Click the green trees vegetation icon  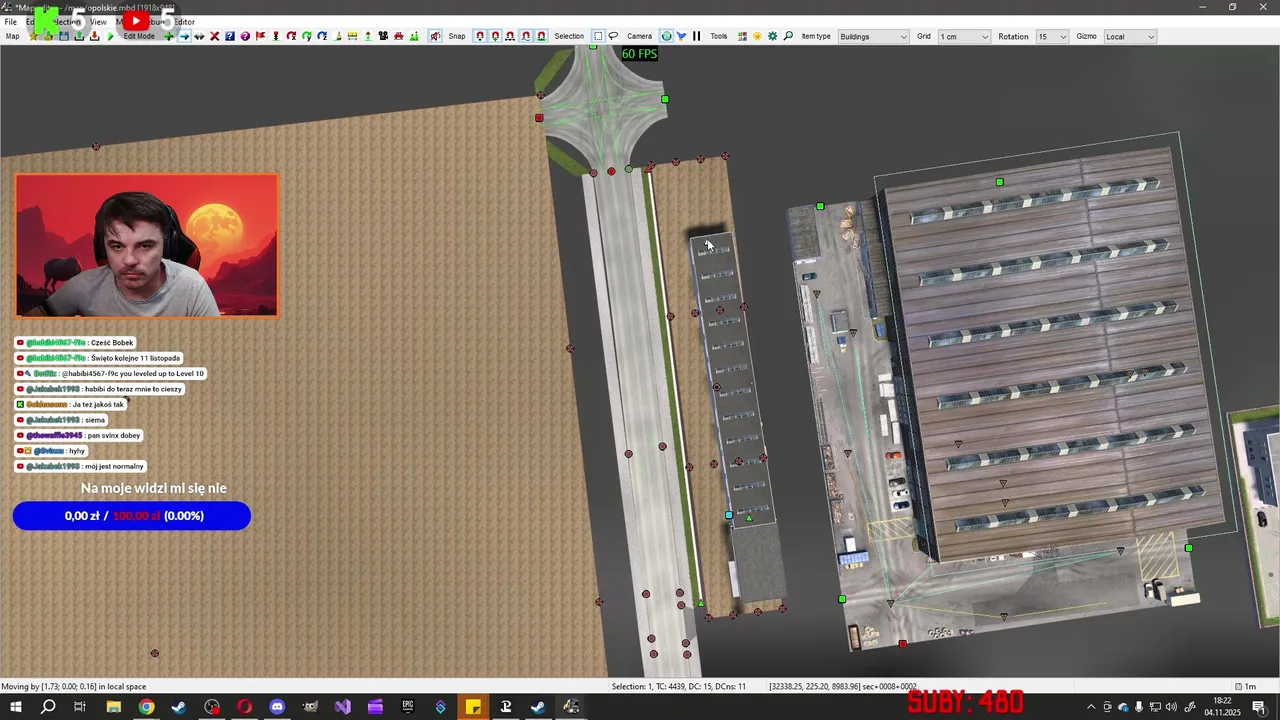(414, 36)
